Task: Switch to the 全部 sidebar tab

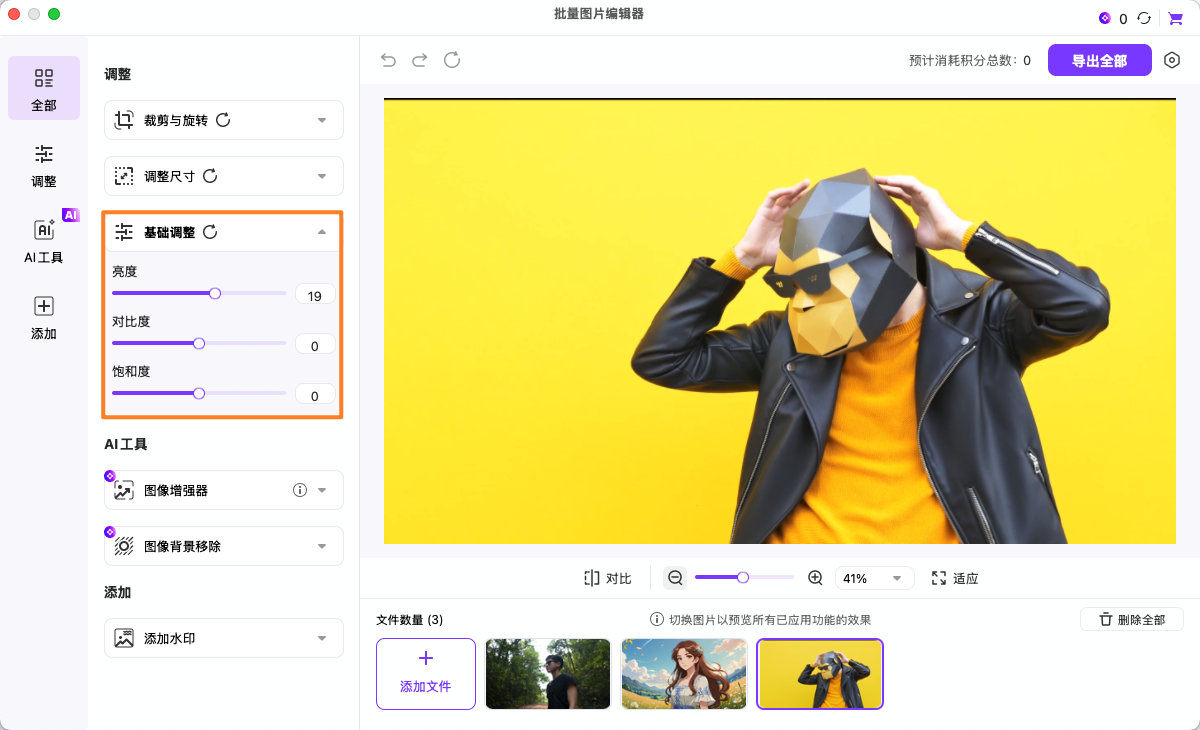Action: (44, 88)
